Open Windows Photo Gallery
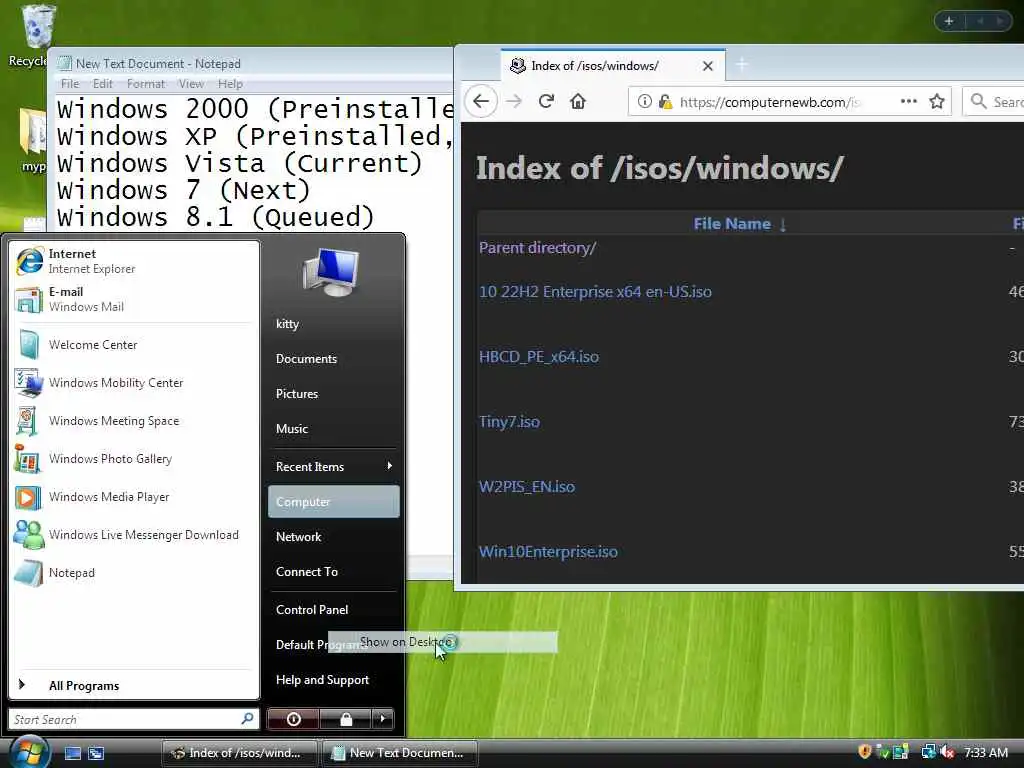Viewport: 1024px width, 768px height. click(x=134, y=458)
